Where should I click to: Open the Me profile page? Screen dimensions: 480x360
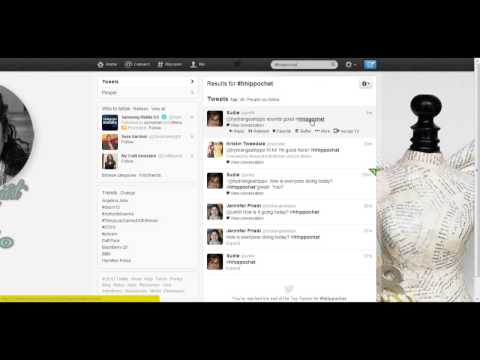click(197, 64)
